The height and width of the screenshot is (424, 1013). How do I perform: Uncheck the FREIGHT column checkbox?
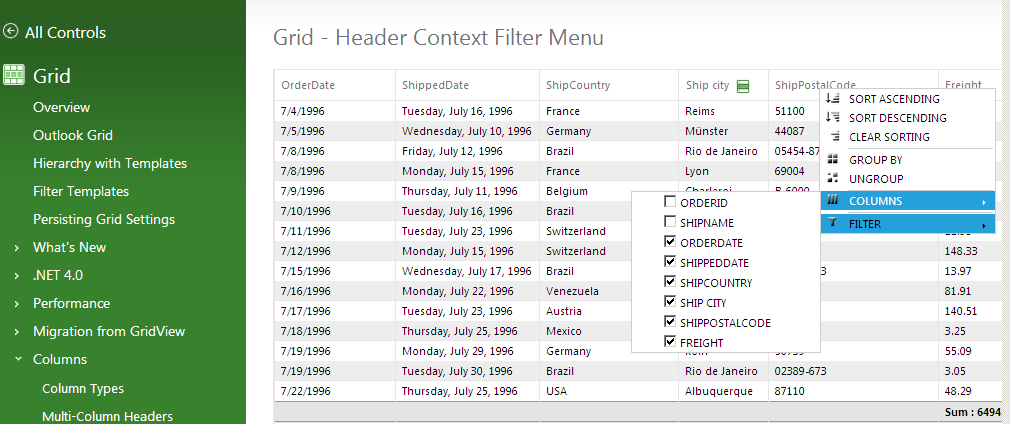(x=670, y=342)
